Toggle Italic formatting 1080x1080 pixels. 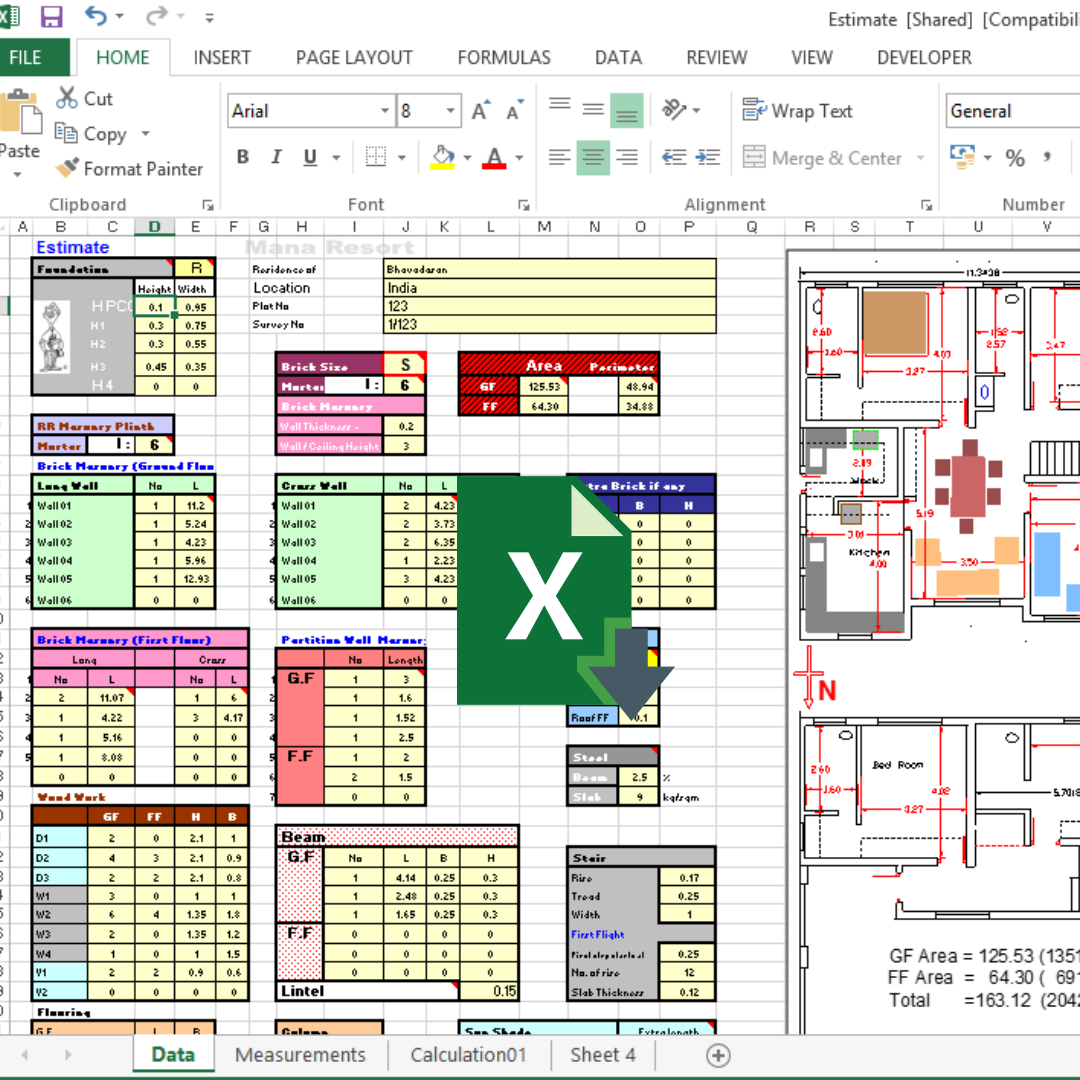pyautogui.click(x=276, y=158)
